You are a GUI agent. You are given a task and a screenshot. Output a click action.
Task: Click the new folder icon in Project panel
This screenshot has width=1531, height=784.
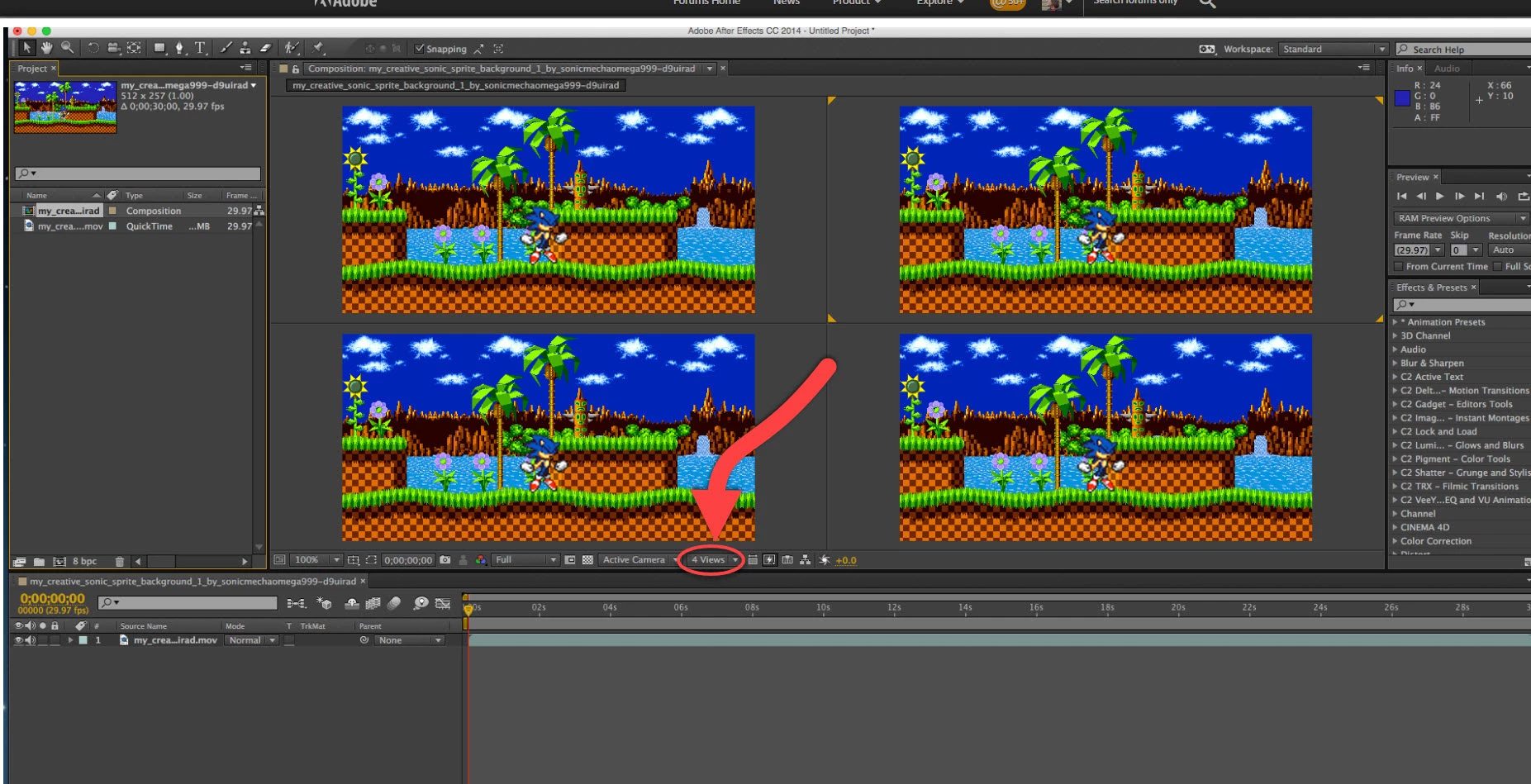(39, 562)
